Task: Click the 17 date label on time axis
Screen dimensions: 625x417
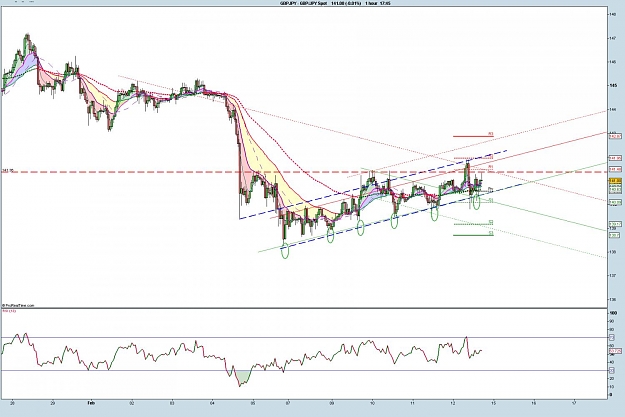Action: 574,403
